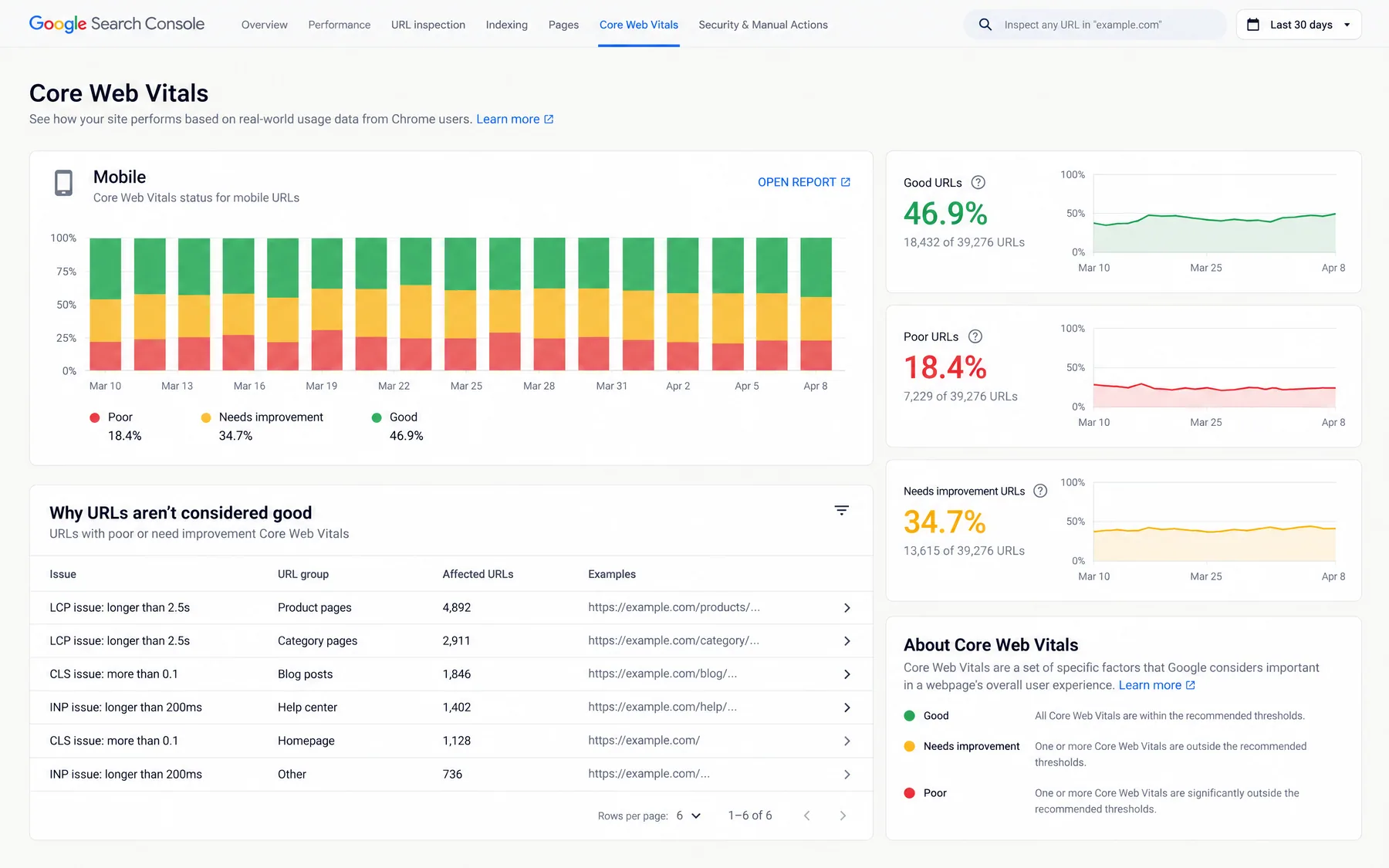Click the next page arrow
Image resolution: width=1389 pixels, height=868 pixels.
[x=843, y=816]
